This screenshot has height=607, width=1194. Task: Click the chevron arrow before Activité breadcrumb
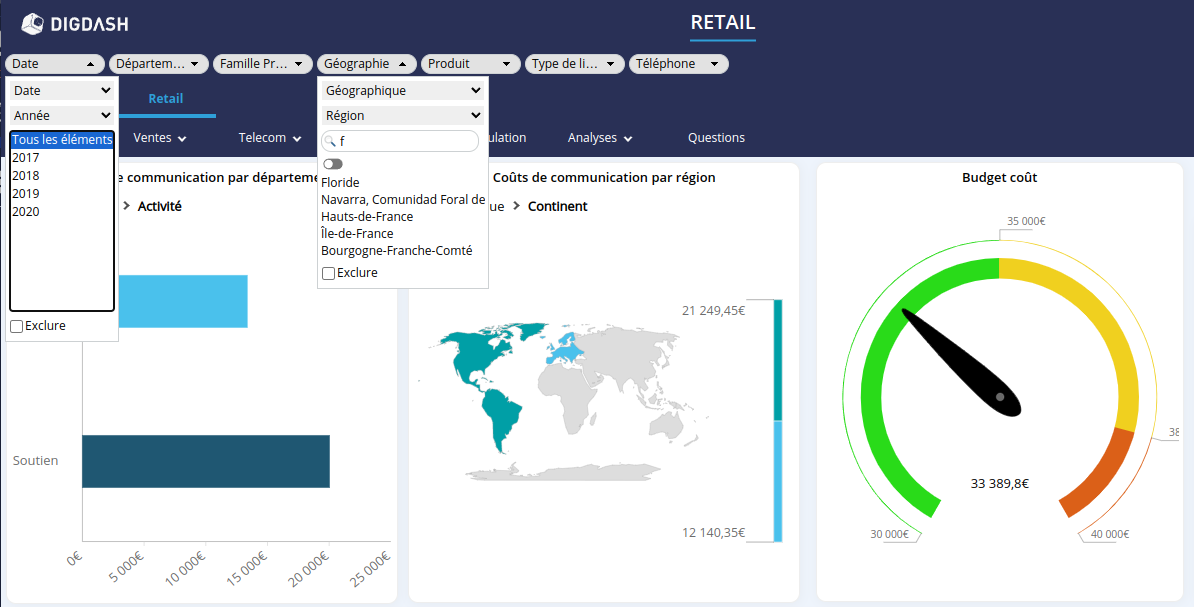coord(126,206)
